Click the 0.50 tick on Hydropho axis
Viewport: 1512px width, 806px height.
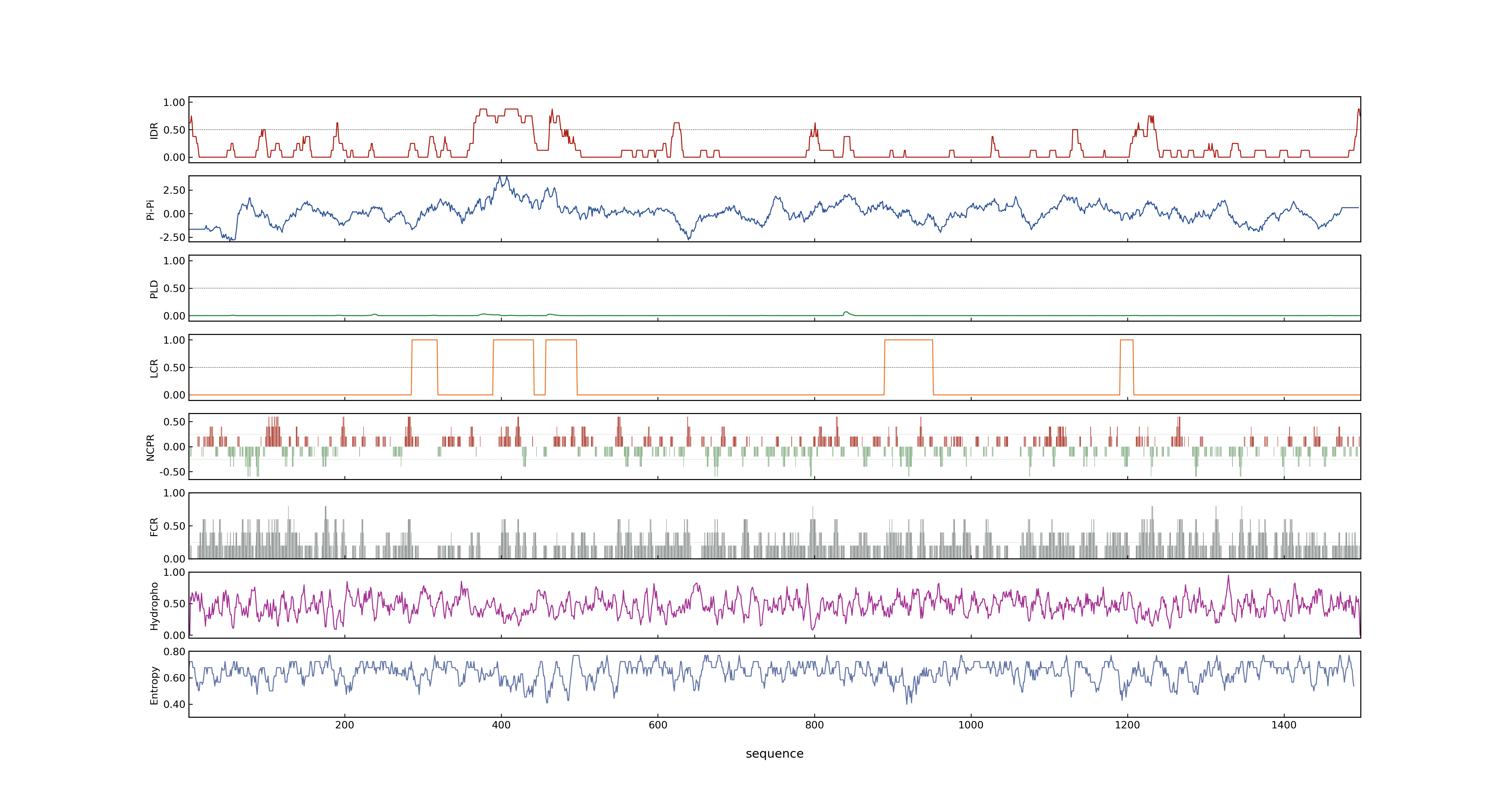174,604
